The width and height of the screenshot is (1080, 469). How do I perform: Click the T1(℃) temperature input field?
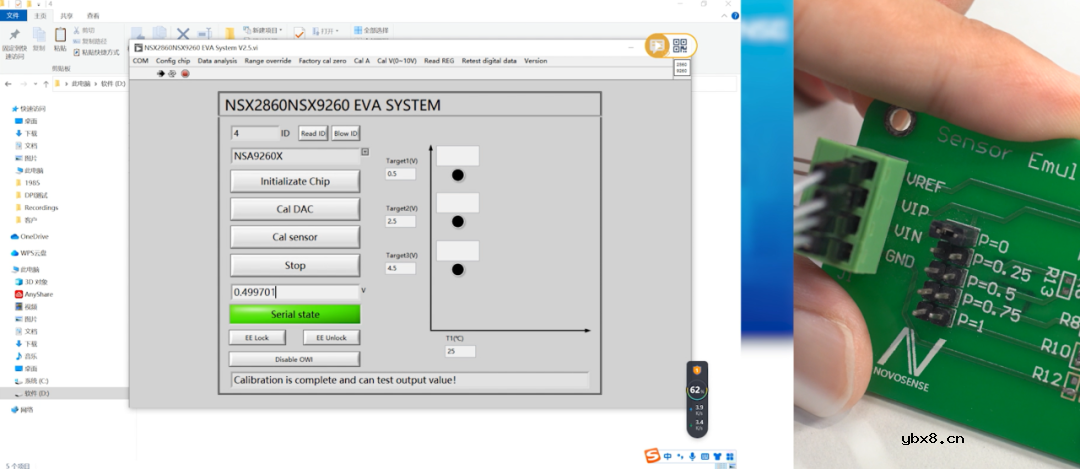pos(460,351)
